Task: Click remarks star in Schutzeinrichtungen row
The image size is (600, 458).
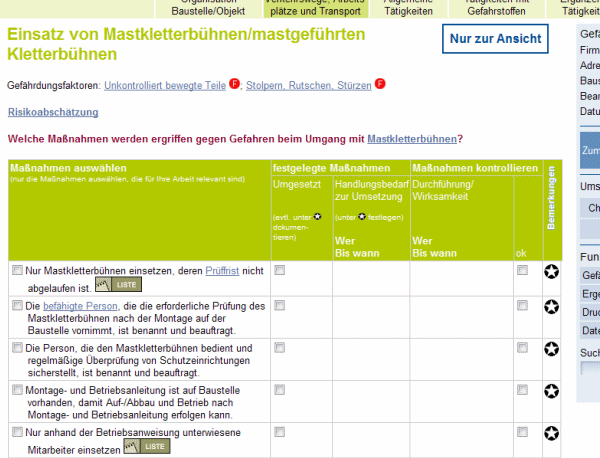Action: coord(551,350)
